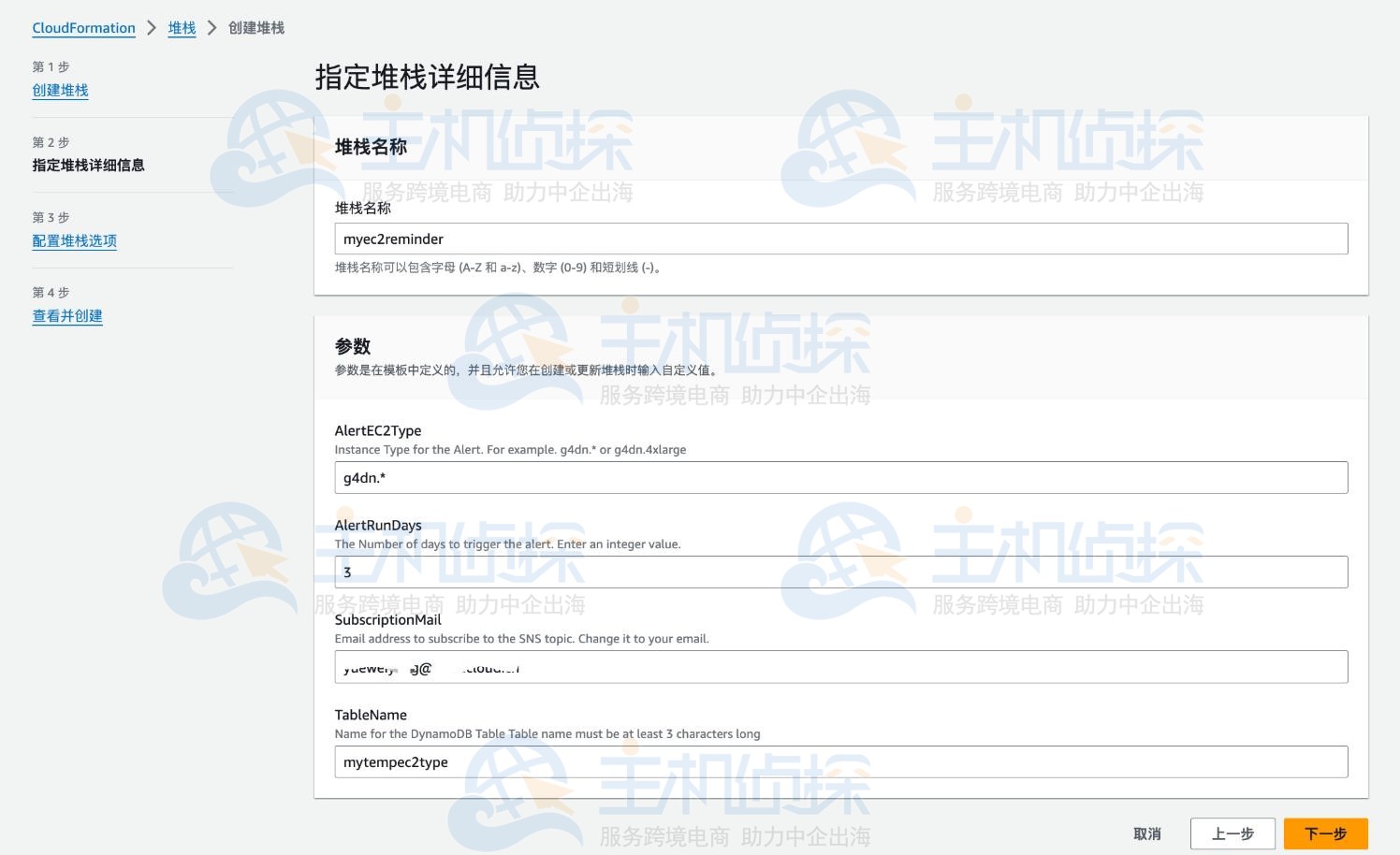This screenshot has height=855, width=1400.
Task: Click the SubscriptionMail description text
Action: (522, 639)
